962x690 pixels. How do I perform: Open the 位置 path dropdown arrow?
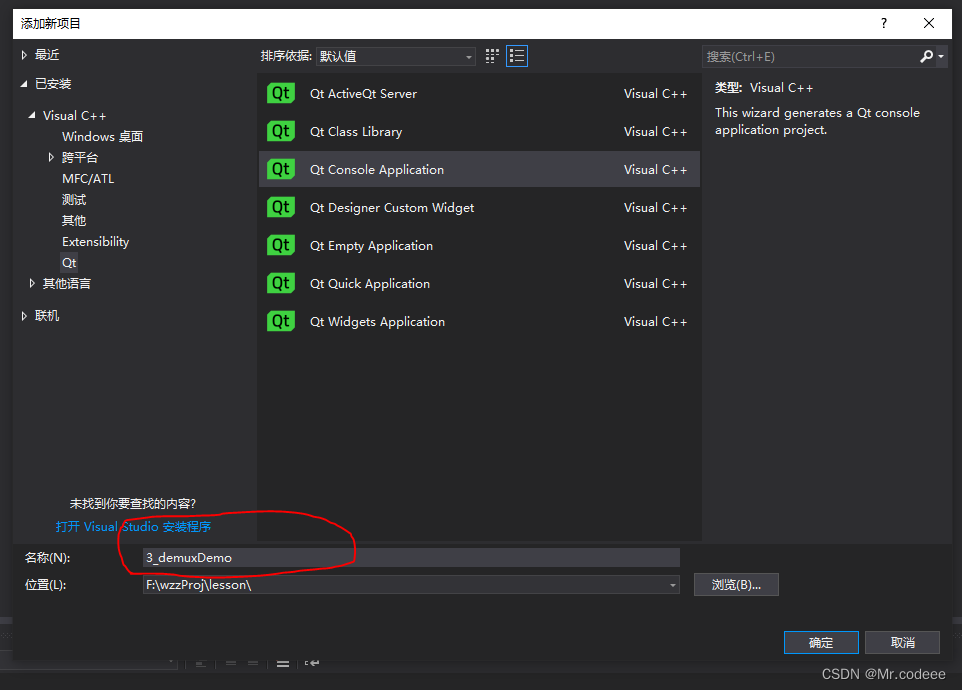pyautogui.click(x=672, y=585)
